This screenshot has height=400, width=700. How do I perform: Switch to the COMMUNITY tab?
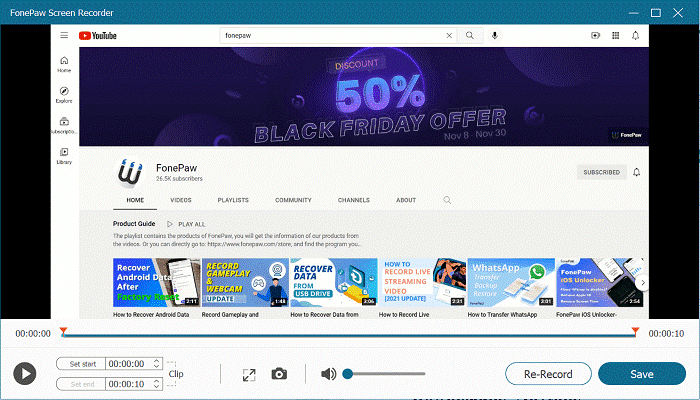point(293,200)
